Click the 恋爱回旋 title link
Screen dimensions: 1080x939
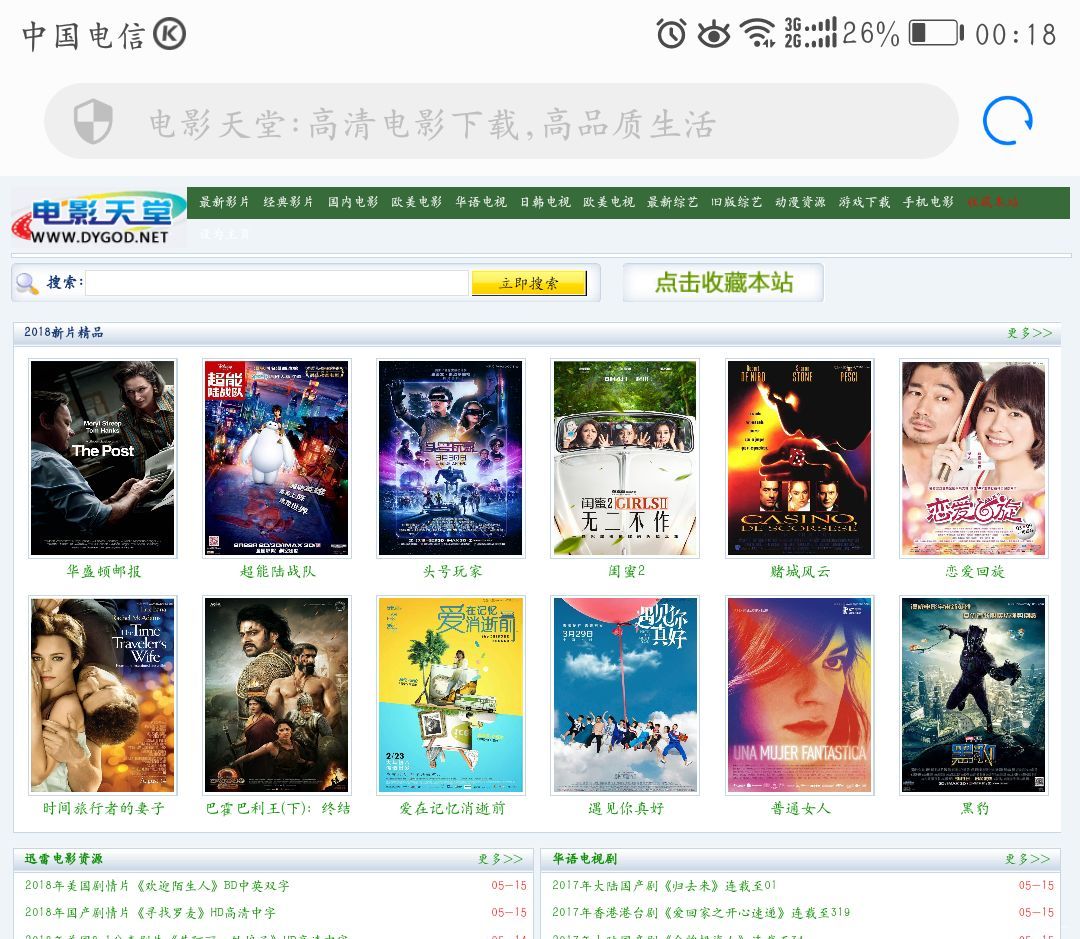point(975,571)
